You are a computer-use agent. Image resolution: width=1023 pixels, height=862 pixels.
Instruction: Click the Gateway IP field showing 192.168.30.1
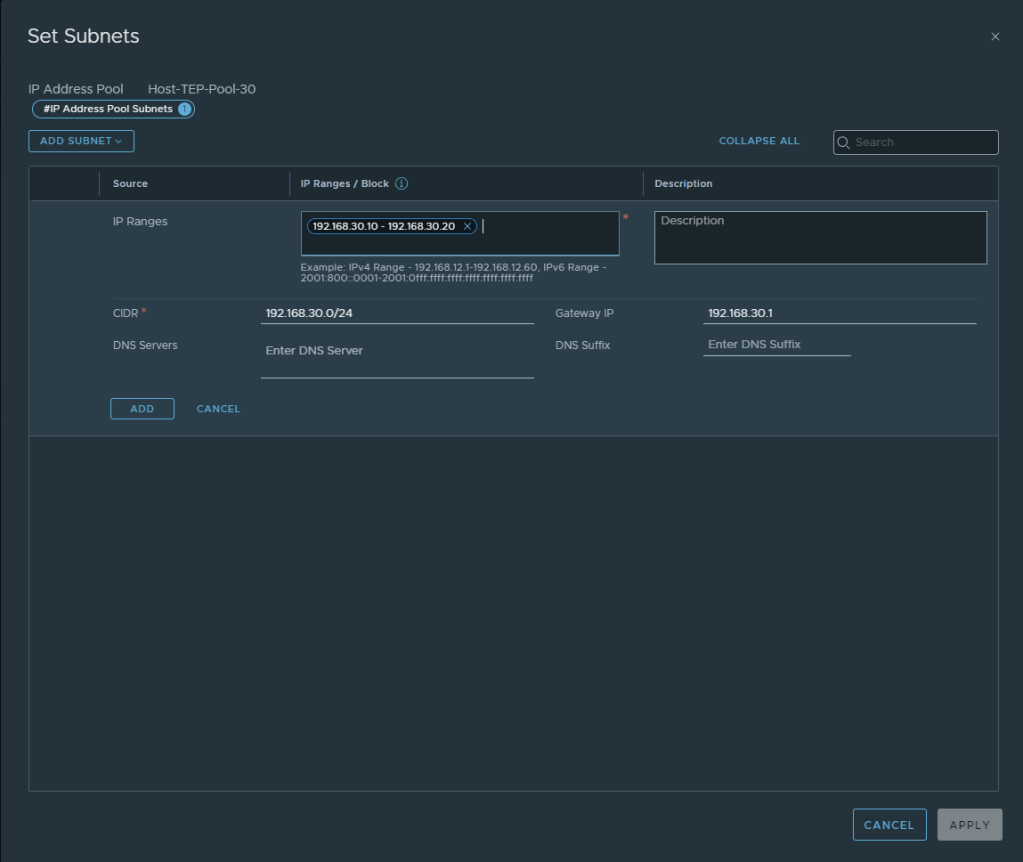click(x=839, y=313)
